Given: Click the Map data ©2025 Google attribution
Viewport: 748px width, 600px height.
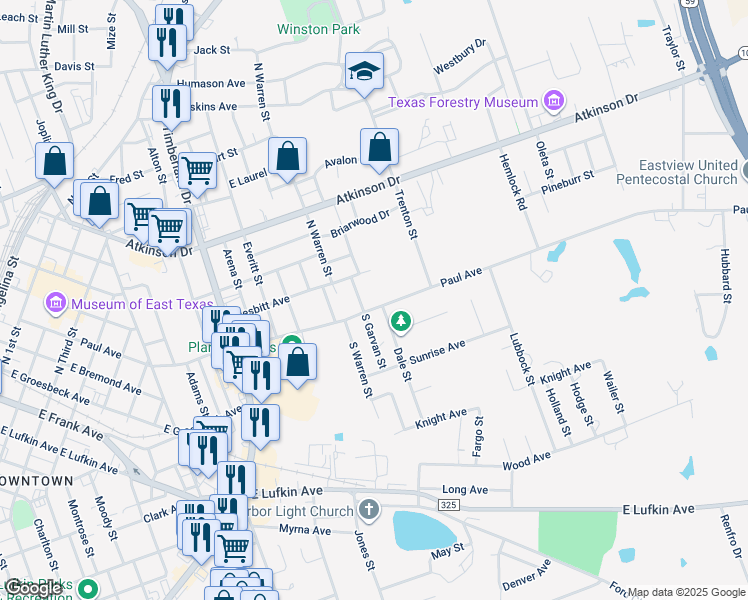Looking at the screenshot, I should [x=686, y=593].
